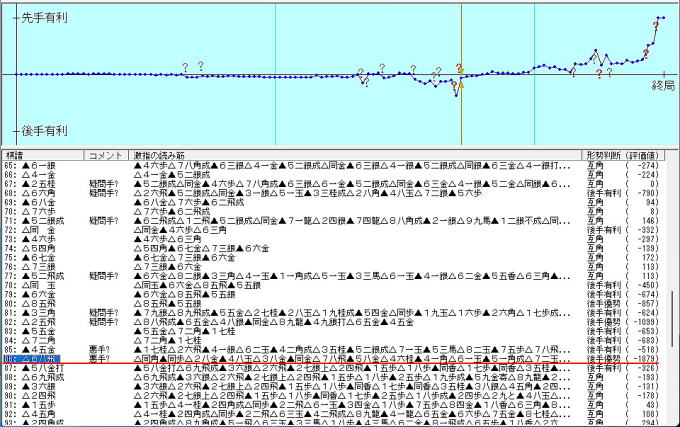Select move 71 ▲6三銀成 row
680x427 pixels.
click(x=40, y=219)
